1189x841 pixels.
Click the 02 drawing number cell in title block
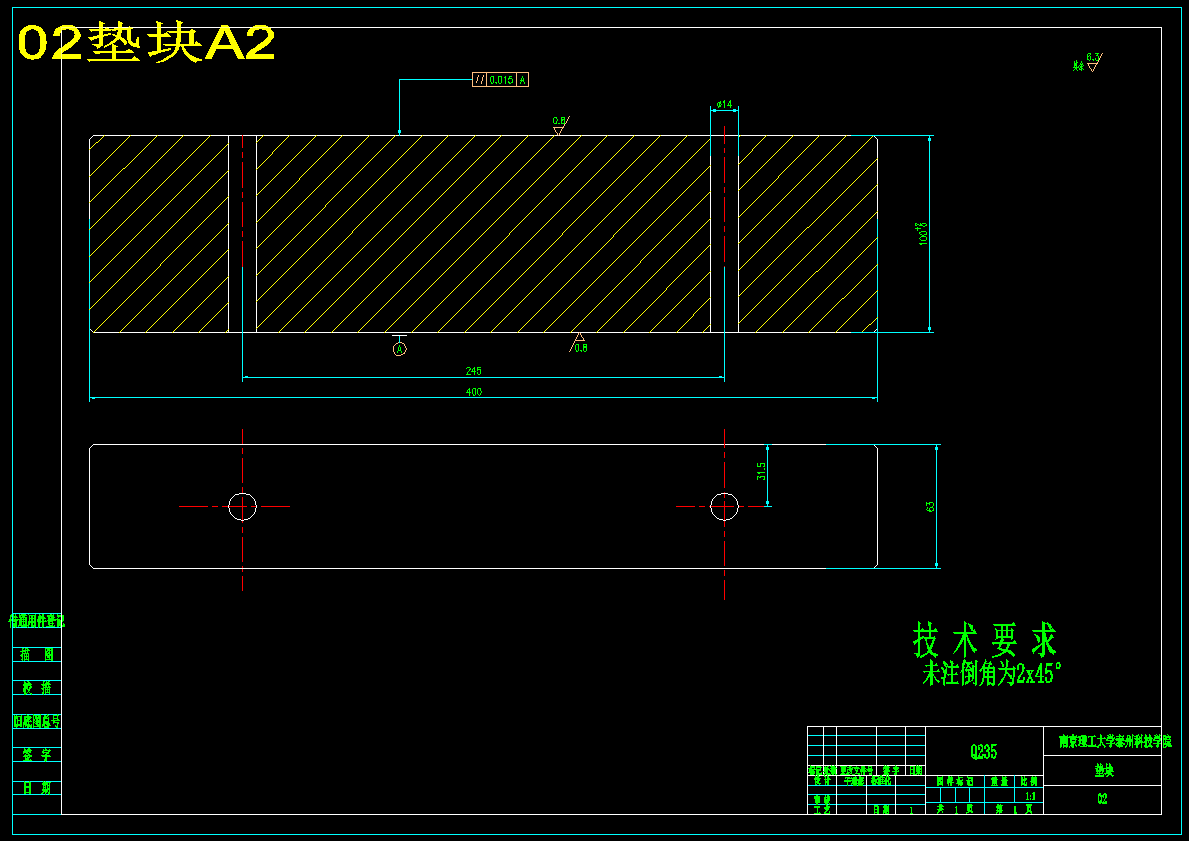click(x=1103, y=799)
